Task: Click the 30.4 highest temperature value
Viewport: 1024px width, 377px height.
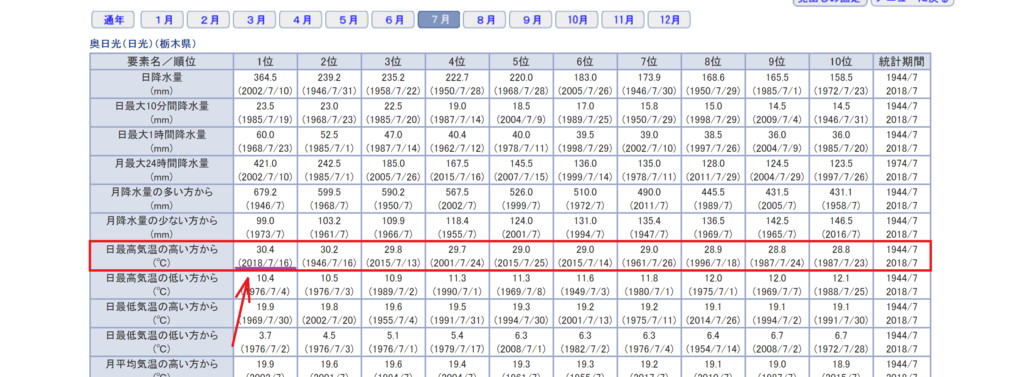Action: click(x=265, y=250)
